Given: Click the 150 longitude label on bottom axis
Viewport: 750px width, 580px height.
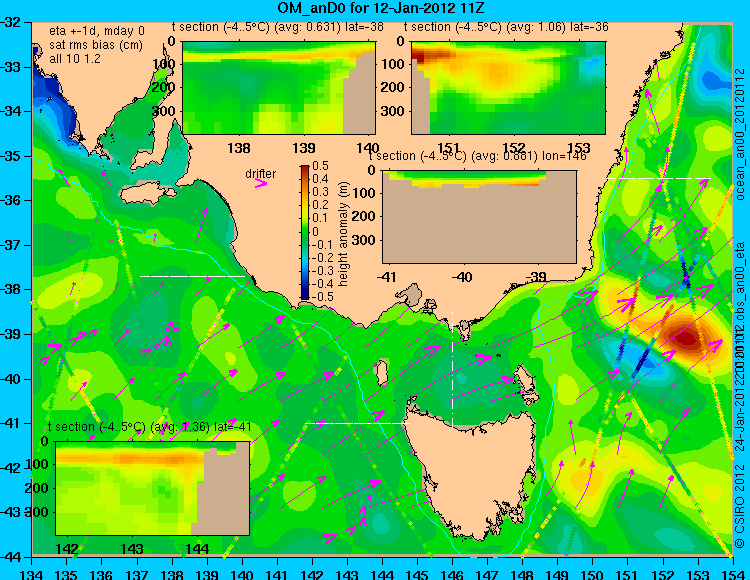Looking at the screenshot, I should (592, 574).
